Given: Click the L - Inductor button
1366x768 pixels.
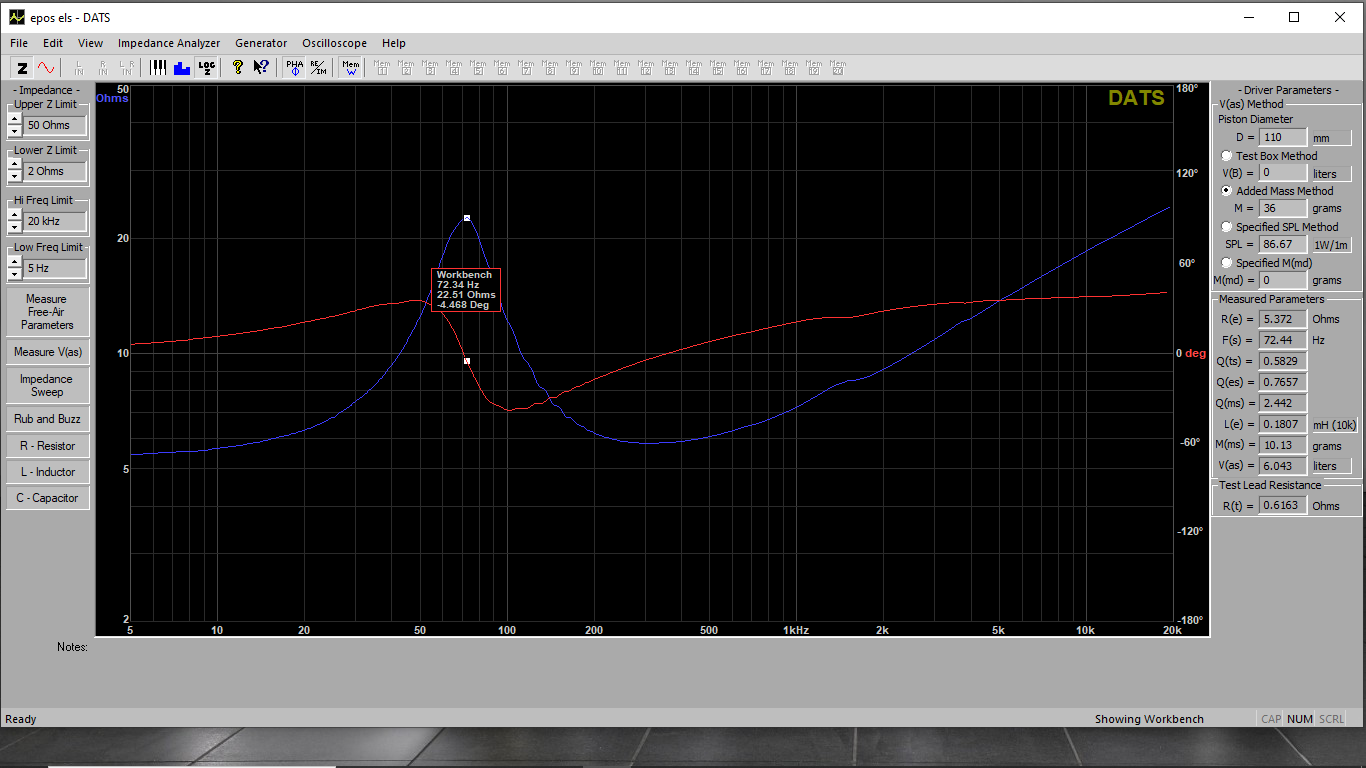Looking at the screenshot, I should point(47,472).
